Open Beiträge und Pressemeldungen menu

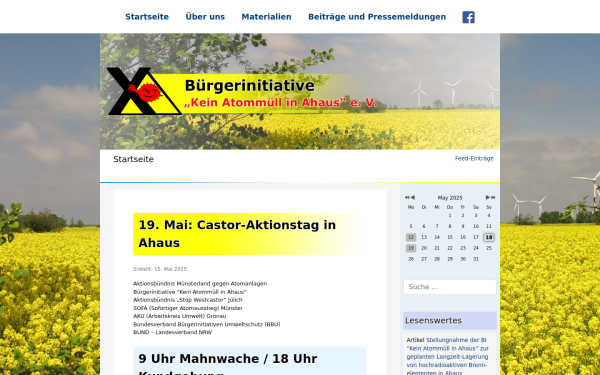[x=377, y=17]
